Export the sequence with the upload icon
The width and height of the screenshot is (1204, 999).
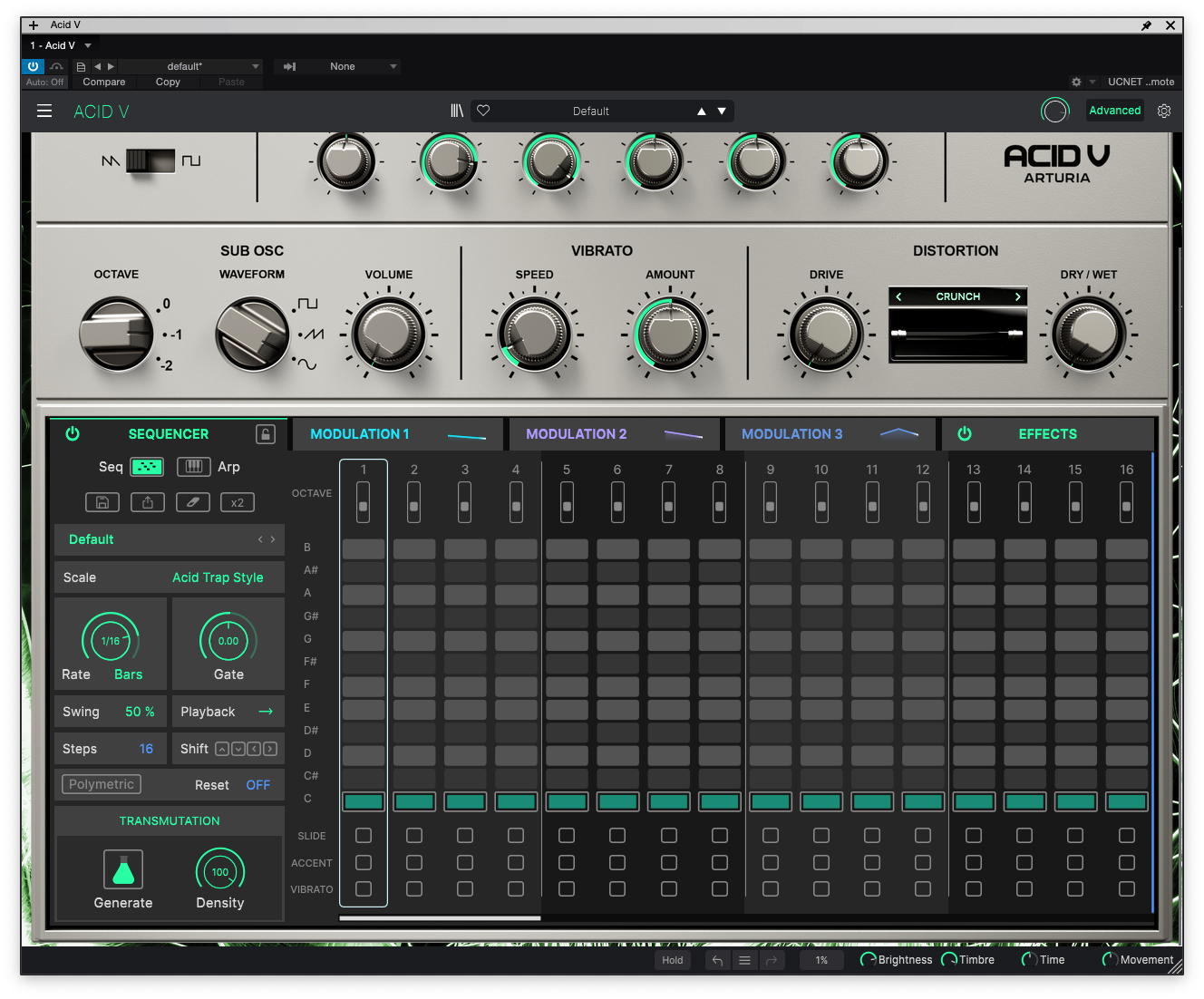148,502
